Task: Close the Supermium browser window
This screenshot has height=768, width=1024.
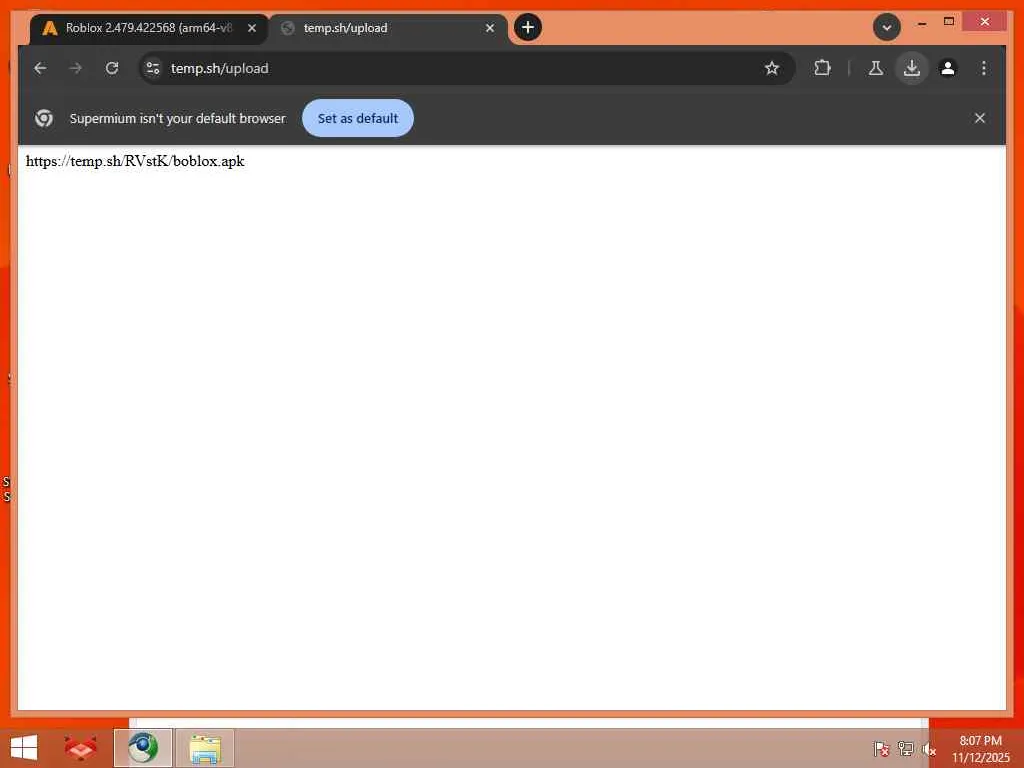Action: [x=985, y=22]
